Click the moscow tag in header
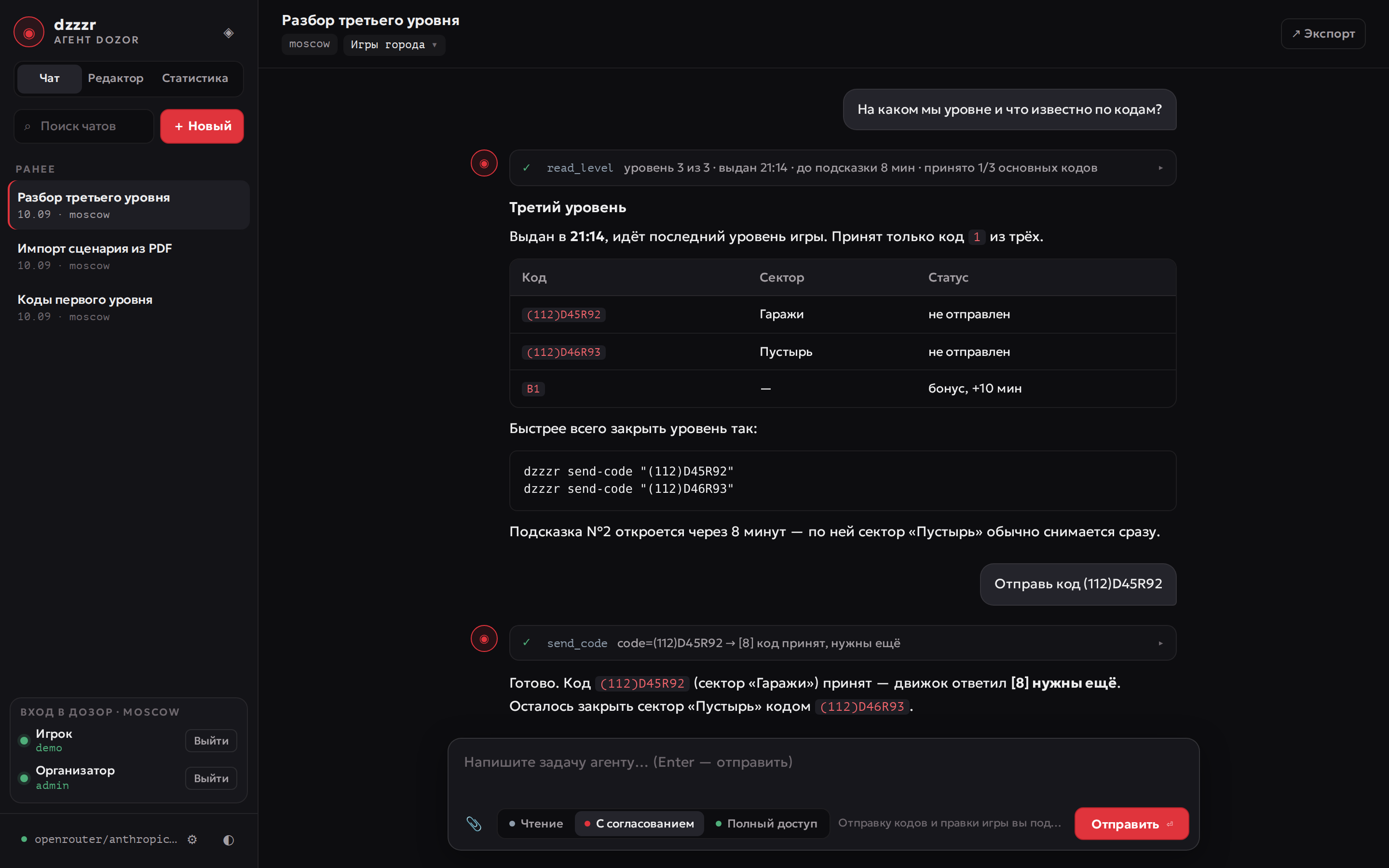Image resolution: width=1389 pixels, height=868 pixels. (x=309, y=44)
